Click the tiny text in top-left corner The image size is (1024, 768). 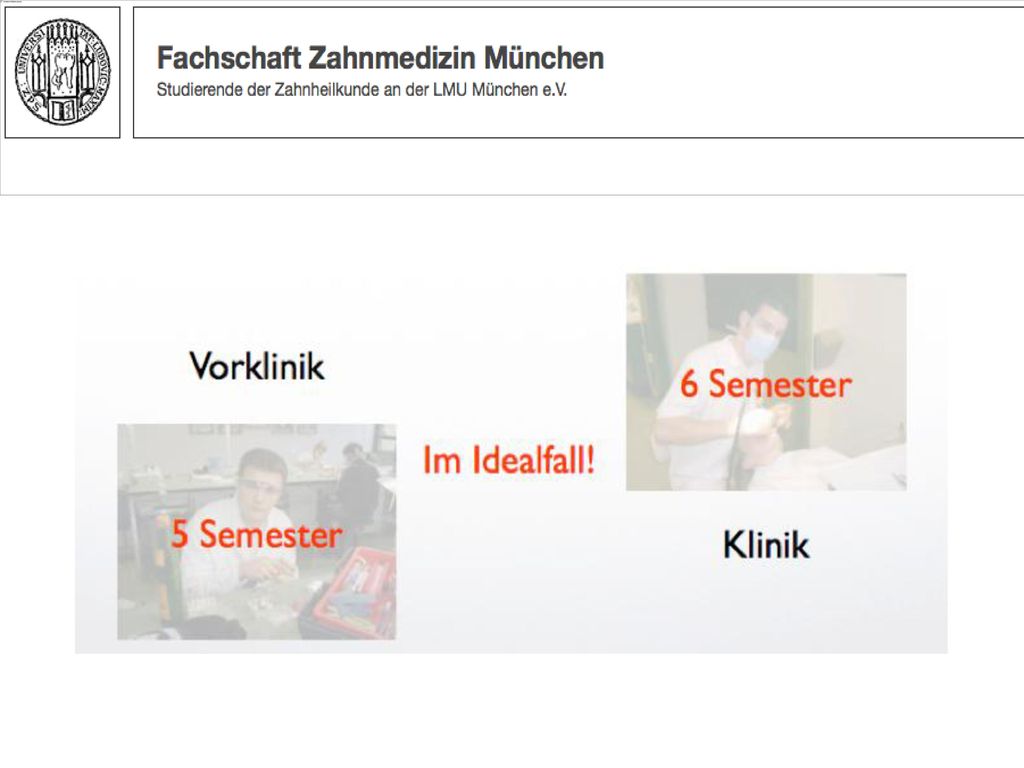coord(11,2)
